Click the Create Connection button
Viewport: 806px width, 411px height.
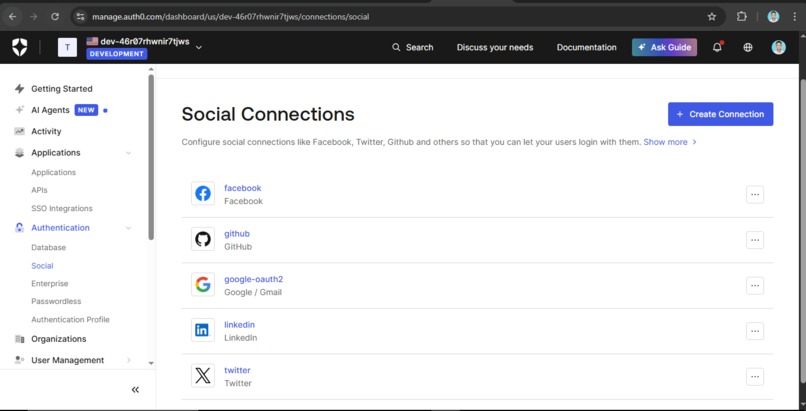(x=720, y=114)
